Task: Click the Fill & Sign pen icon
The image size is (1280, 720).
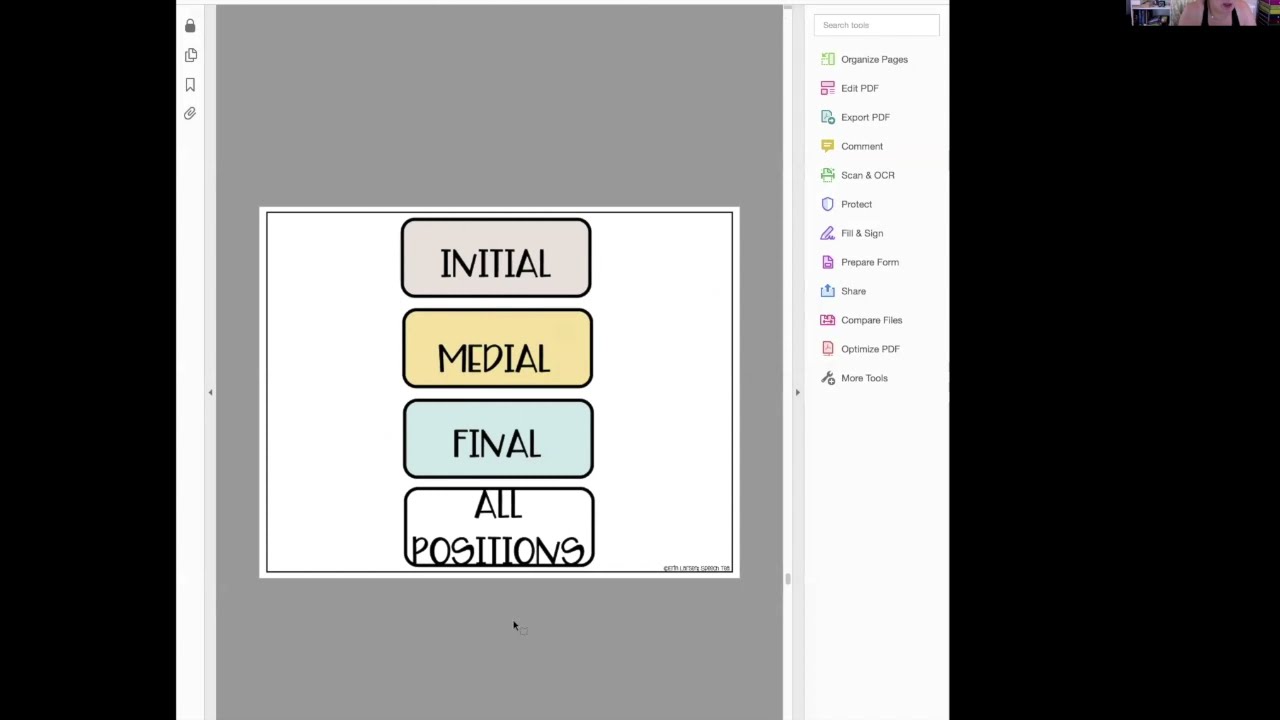Action: 827,233
